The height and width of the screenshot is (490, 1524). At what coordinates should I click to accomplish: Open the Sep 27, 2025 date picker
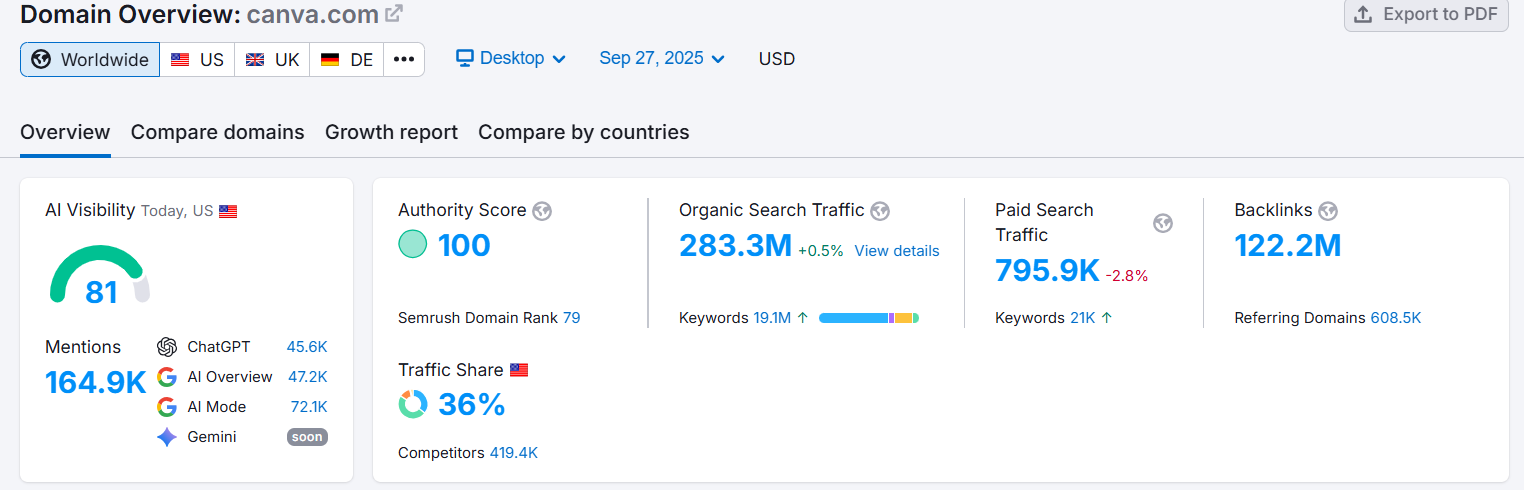(662, 58)
